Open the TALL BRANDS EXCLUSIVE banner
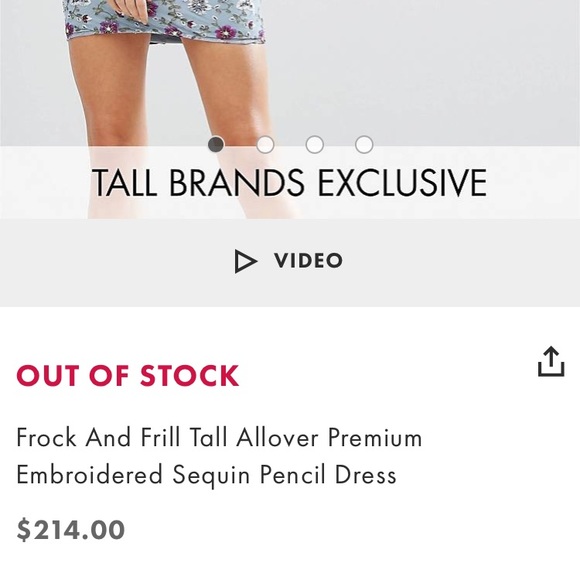The width and height of the screenshot is (580, 580). (290, 182)
